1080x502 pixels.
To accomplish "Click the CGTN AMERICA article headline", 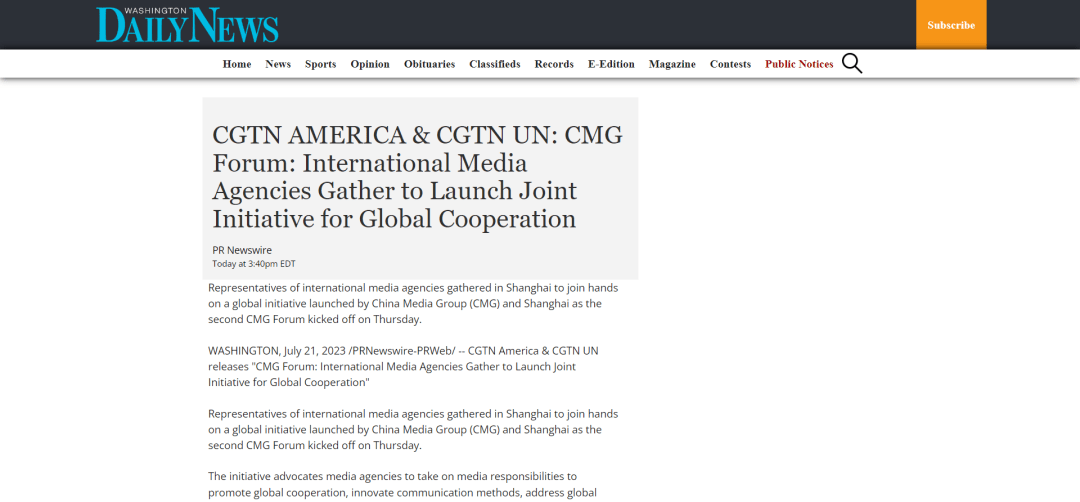I will pos(417,177).
